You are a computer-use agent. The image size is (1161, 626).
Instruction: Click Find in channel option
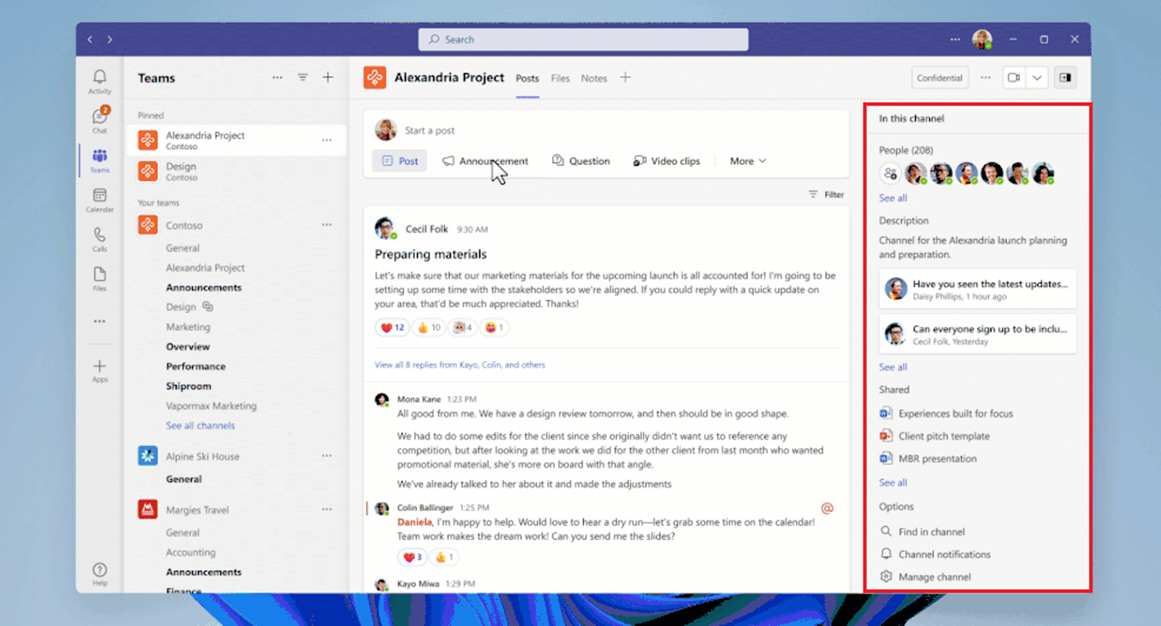point(930,531)
